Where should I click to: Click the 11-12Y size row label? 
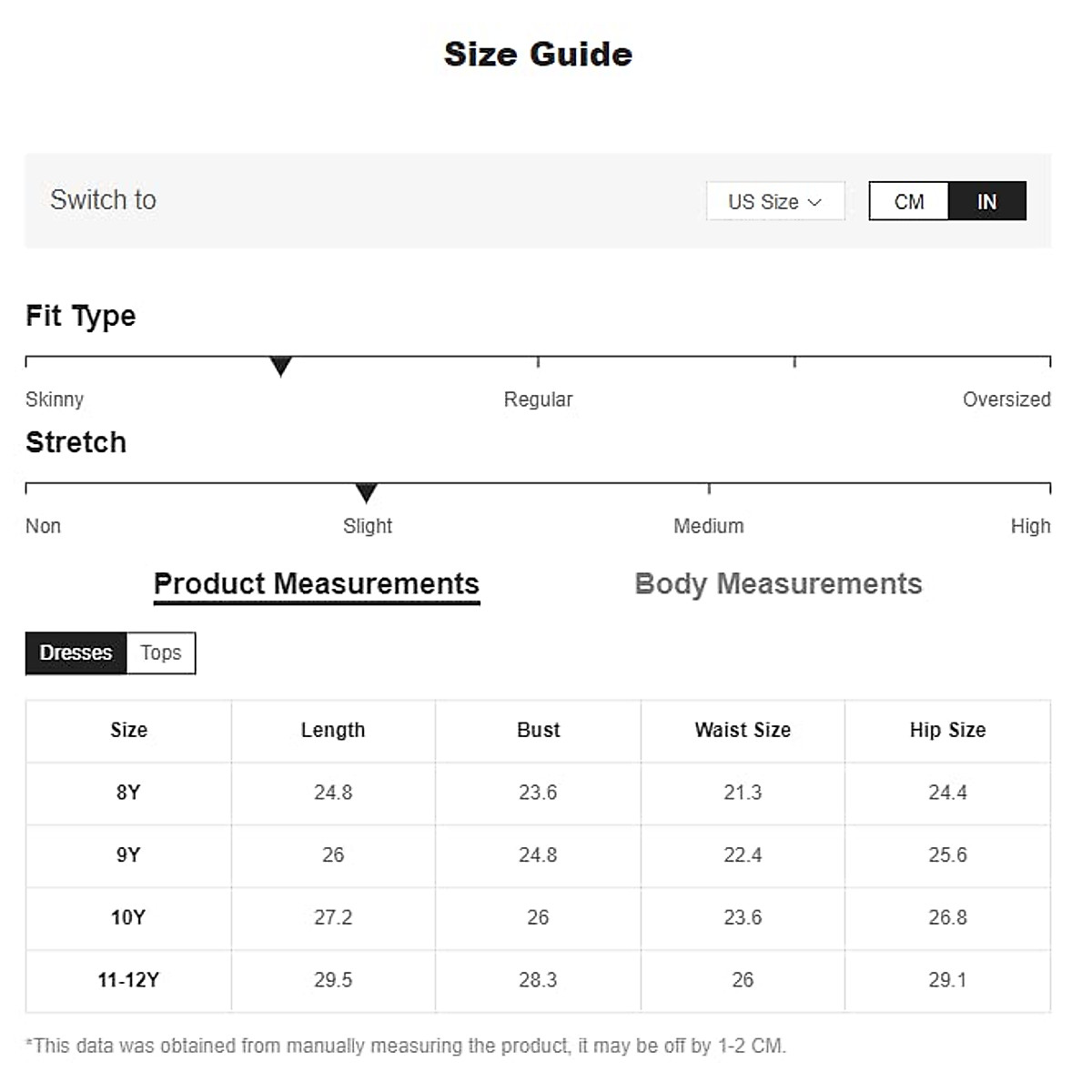pos(128,980)
